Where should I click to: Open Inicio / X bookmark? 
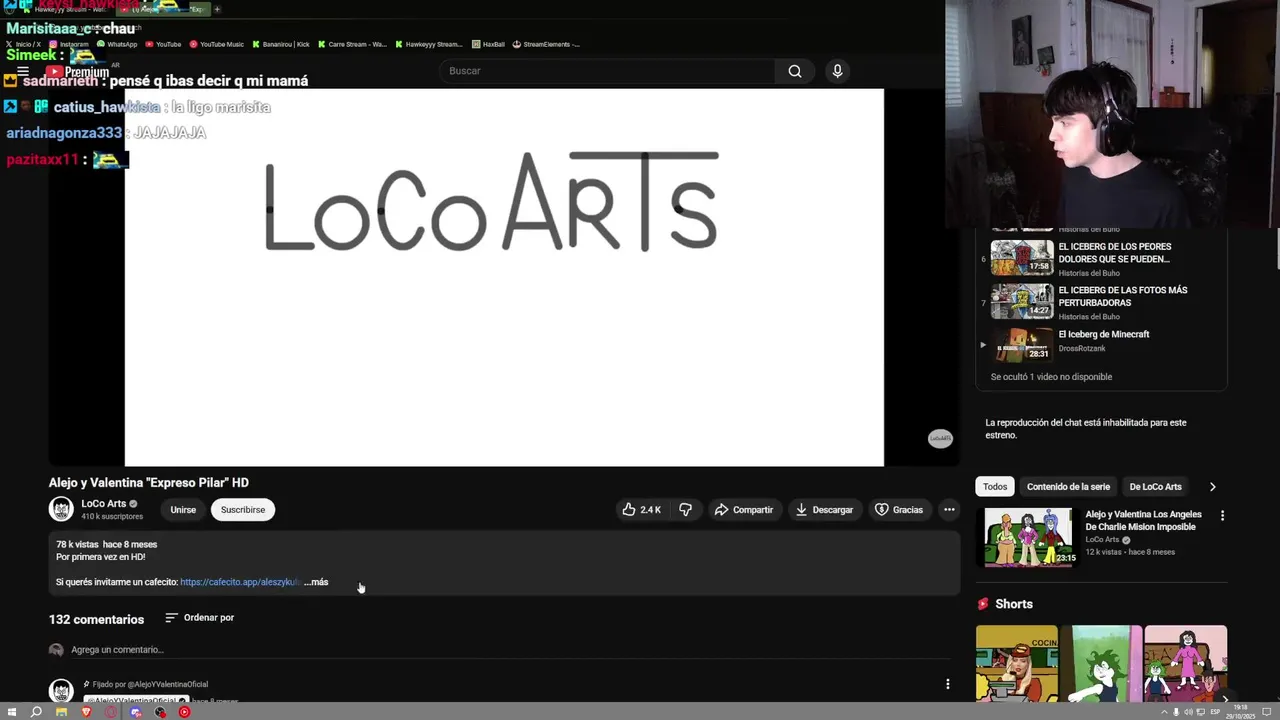click(24, 44)
